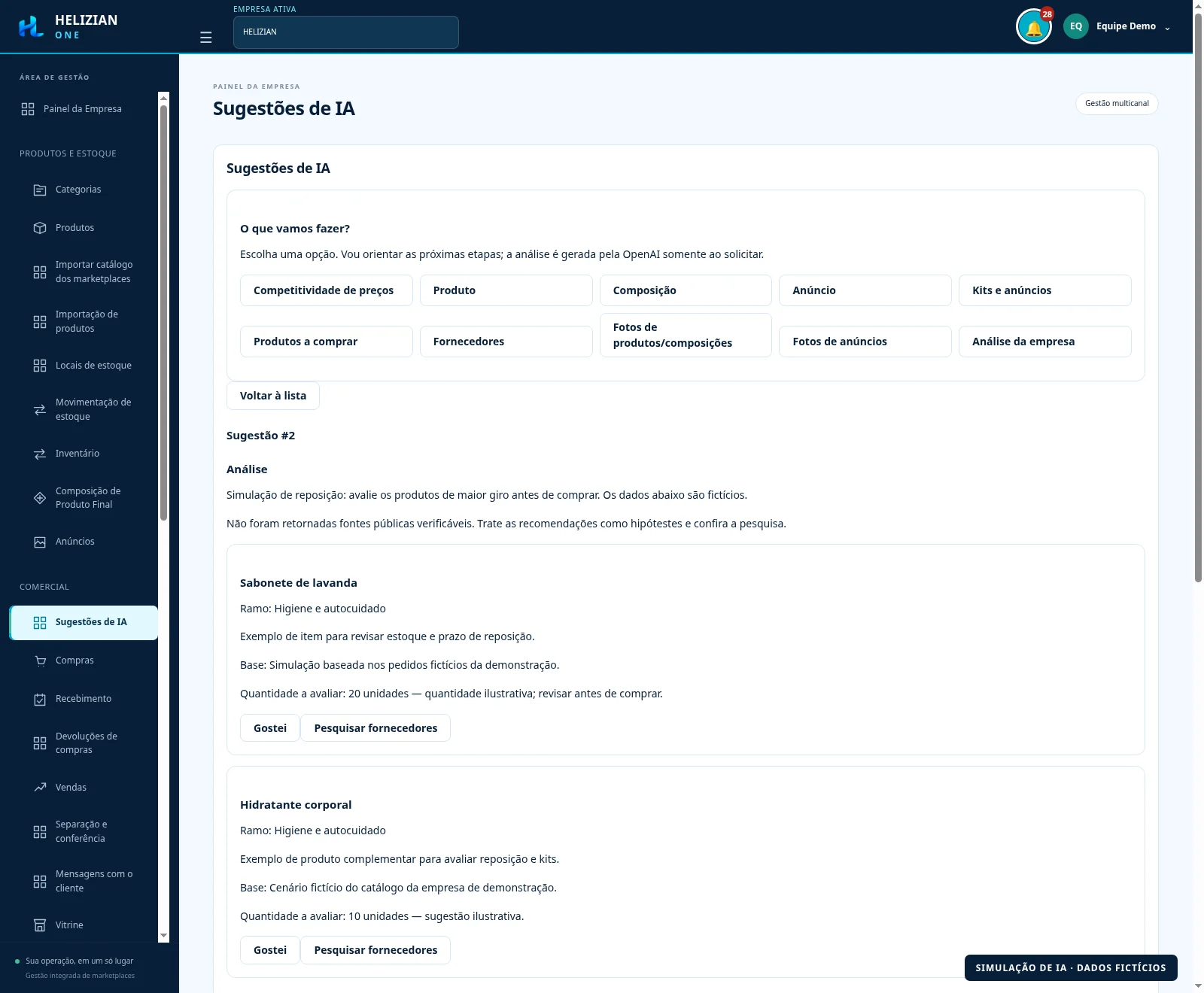Screen dimensions: 1204x993
Task: Click Gostei for Hidratante corporal
Action: [270, 950]
